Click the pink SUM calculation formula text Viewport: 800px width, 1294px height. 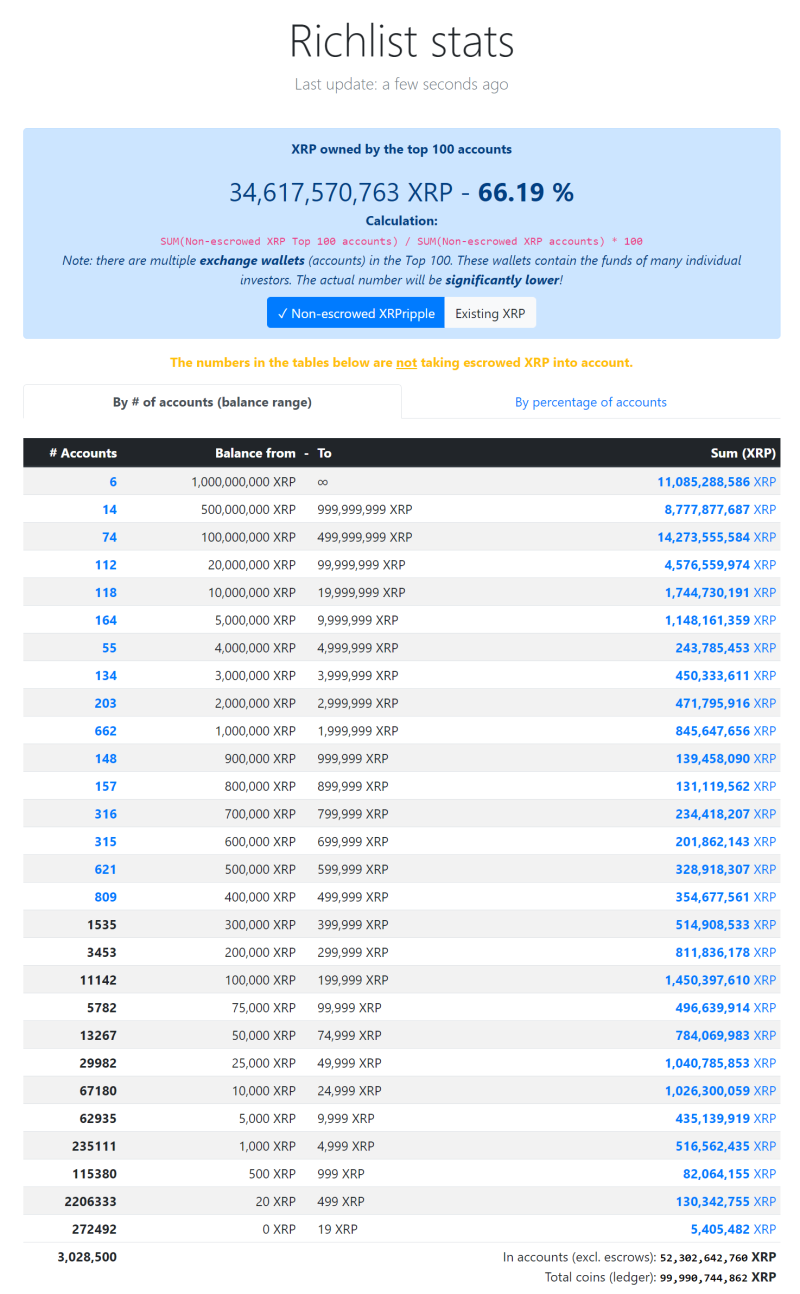401,241
